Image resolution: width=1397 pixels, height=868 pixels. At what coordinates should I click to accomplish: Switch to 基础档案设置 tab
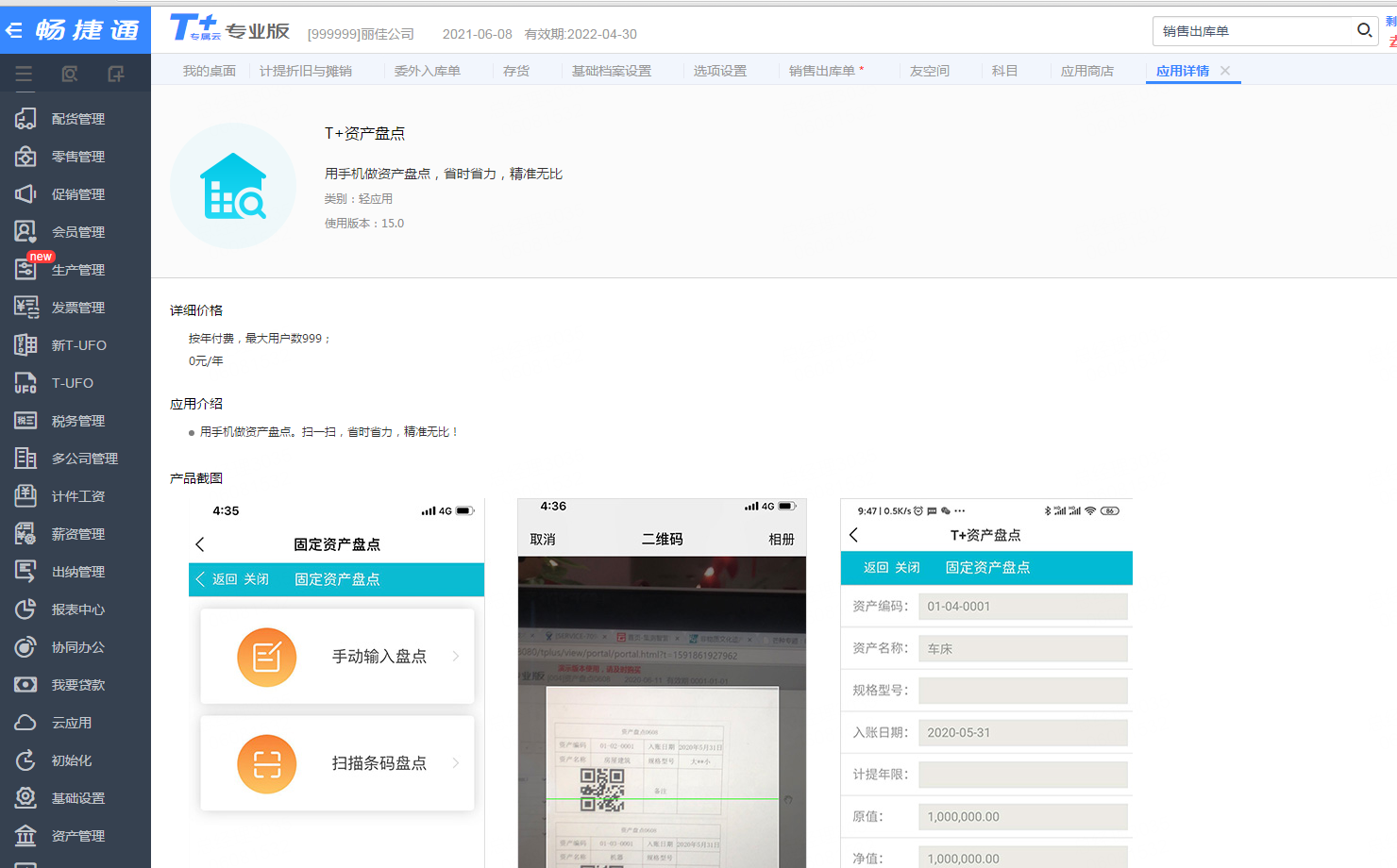(x=612, y=71)
